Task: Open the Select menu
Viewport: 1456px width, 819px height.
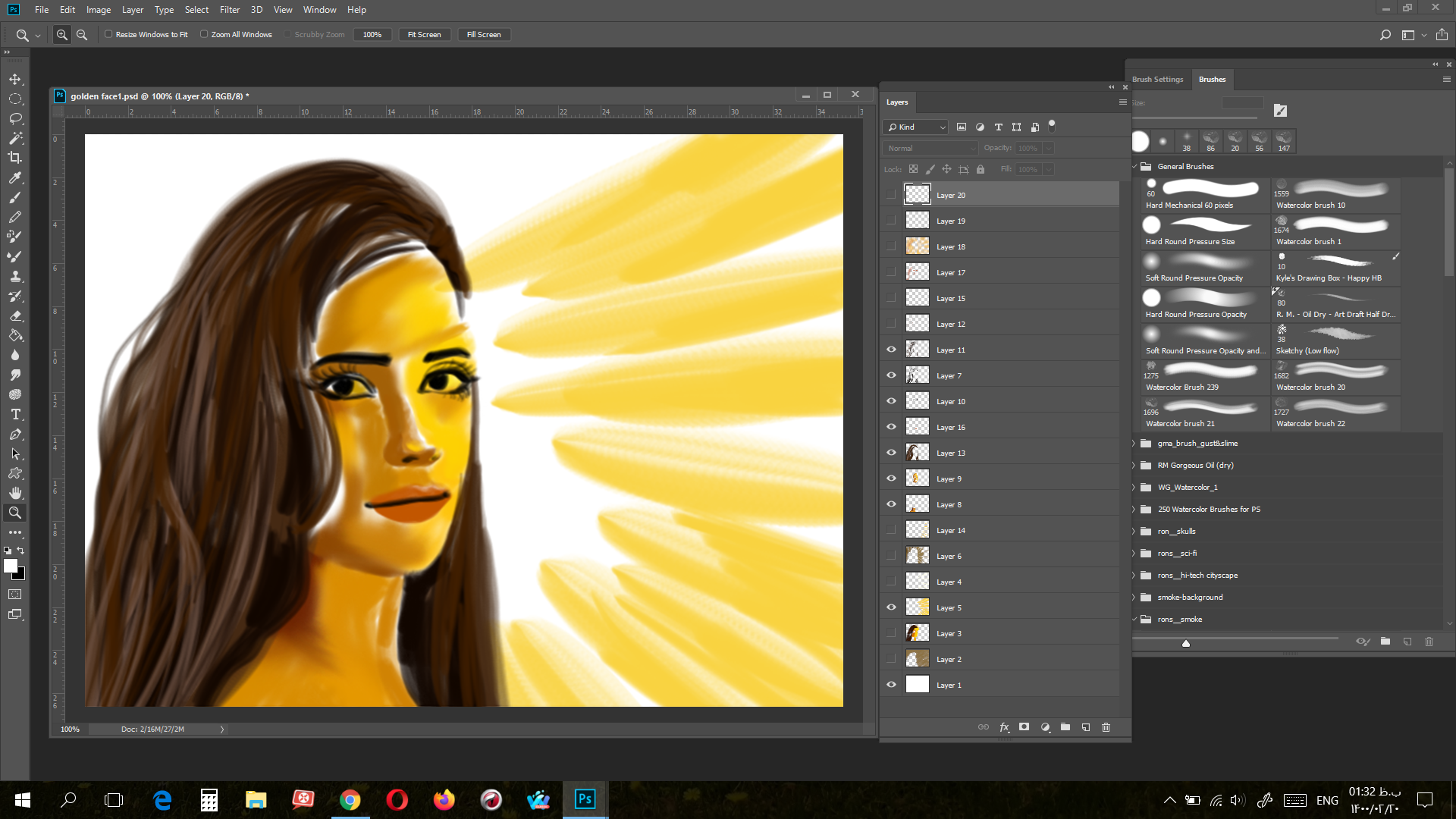Action: click(x=196, y=10)
